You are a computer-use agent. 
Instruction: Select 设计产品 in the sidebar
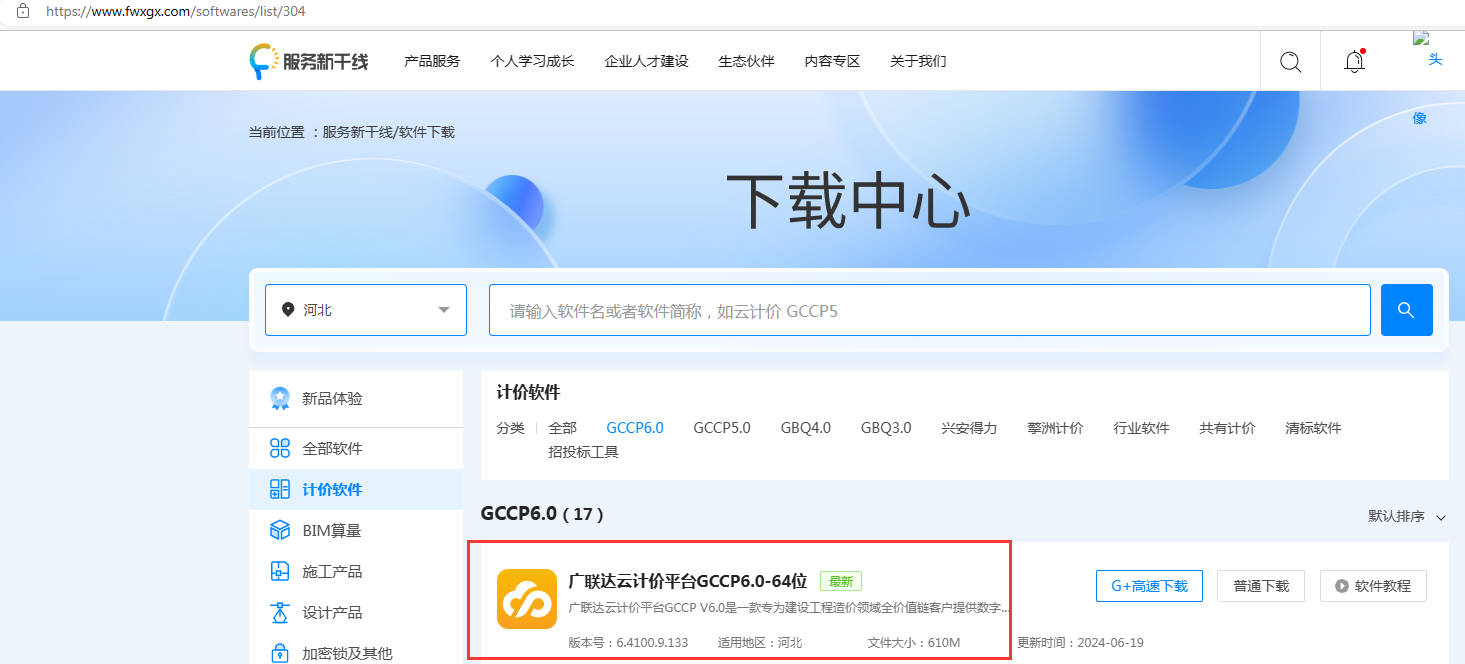click(356, 613)
